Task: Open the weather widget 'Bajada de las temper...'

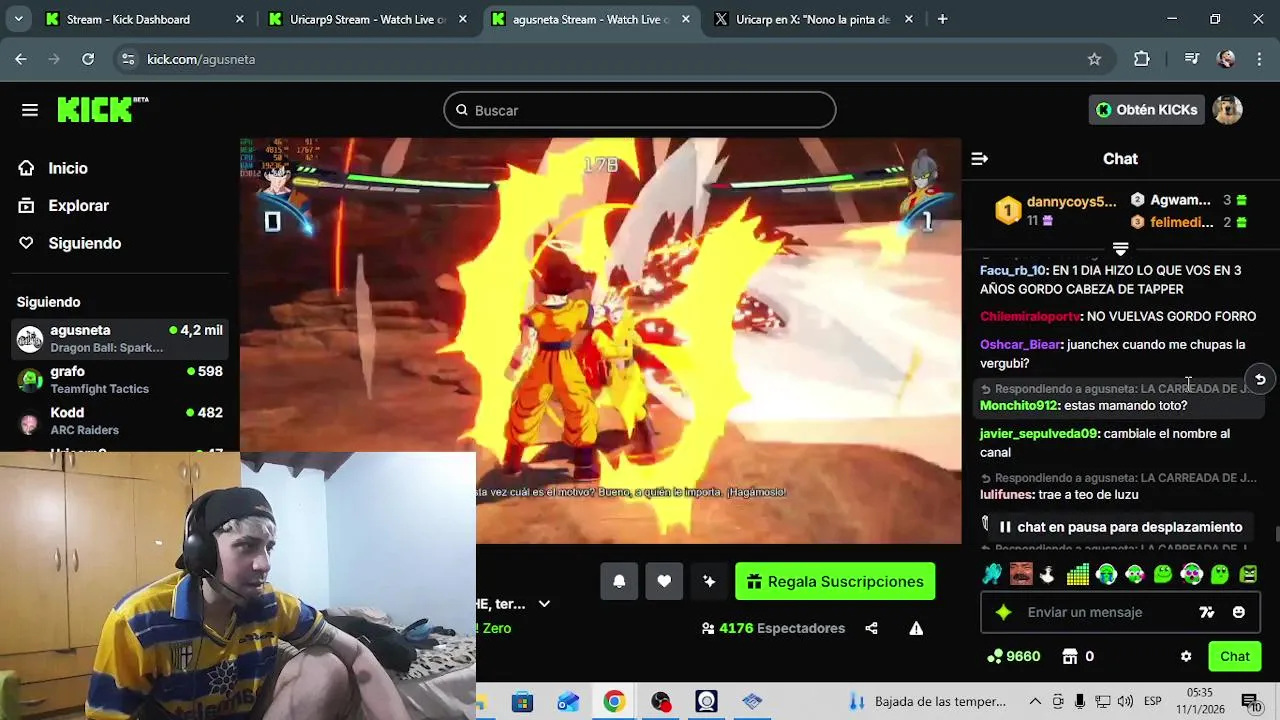Action: click(x=928, y=701)
